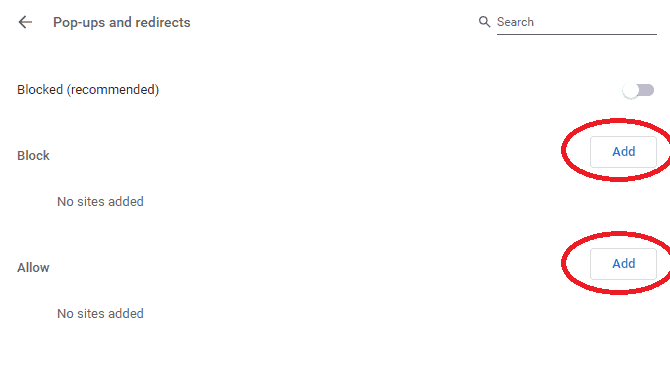Go back using the left arrow icon
The height and width of the screenshot is (370, 670).
point(25,22)
